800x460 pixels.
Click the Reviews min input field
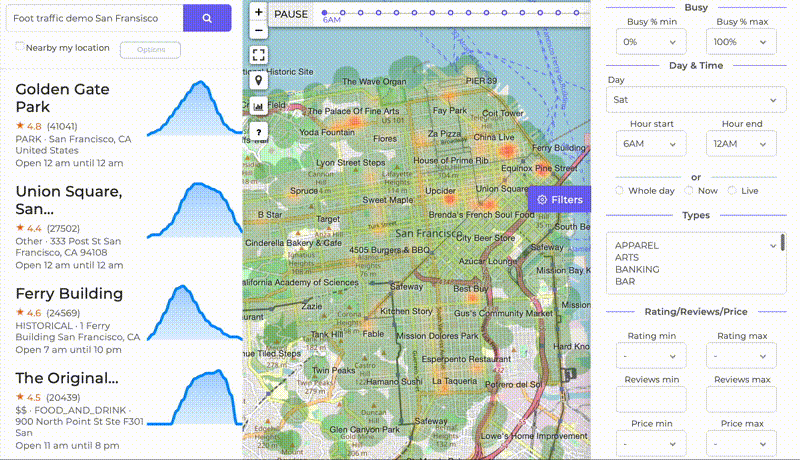tap(651, 400)
